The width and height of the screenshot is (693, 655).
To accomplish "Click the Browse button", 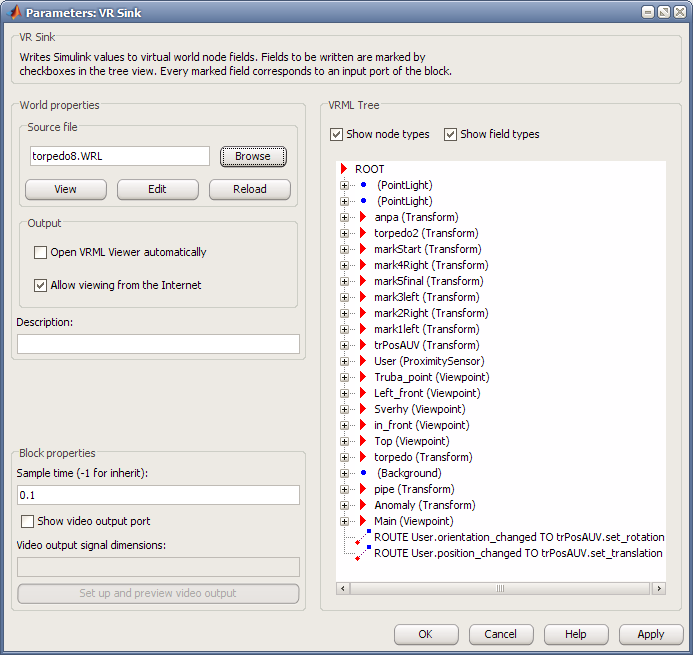I will point(253,156).
